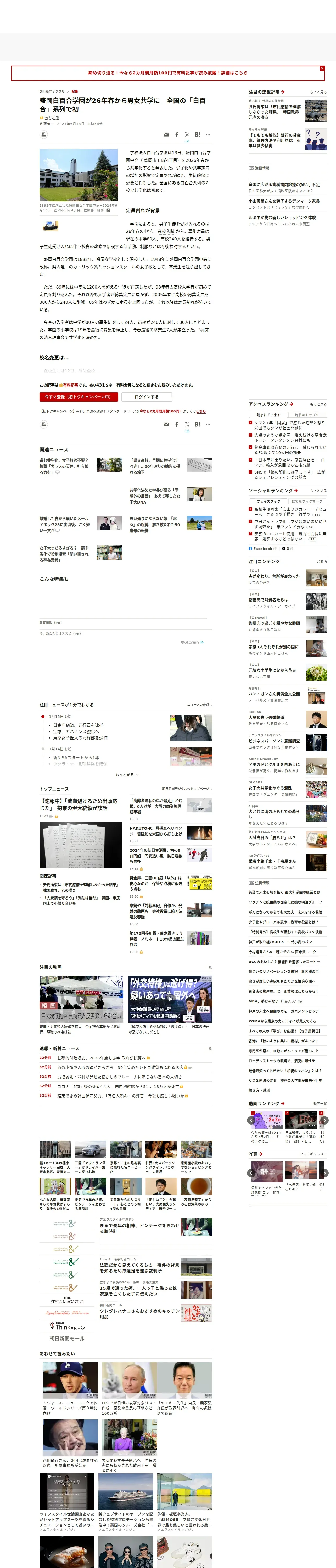
Task: Go to previous item in video ranking carousel
Action: point(251,1120)
